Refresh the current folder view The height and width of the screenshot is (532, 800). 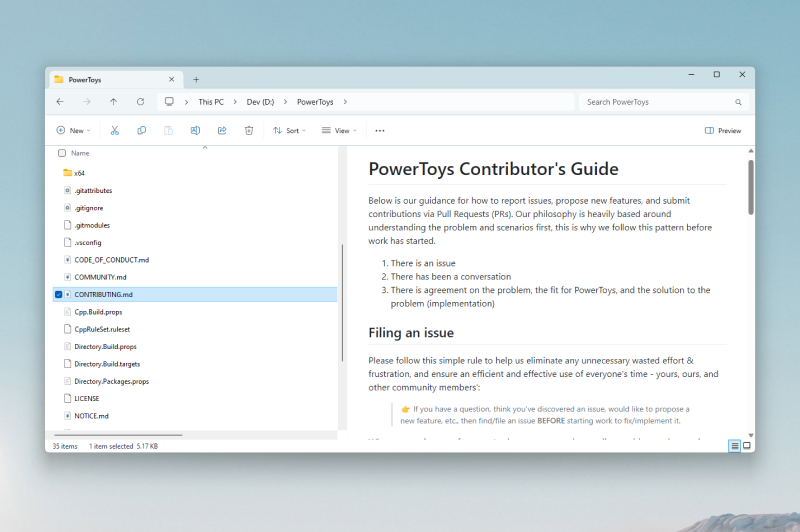tap(140, 102)
